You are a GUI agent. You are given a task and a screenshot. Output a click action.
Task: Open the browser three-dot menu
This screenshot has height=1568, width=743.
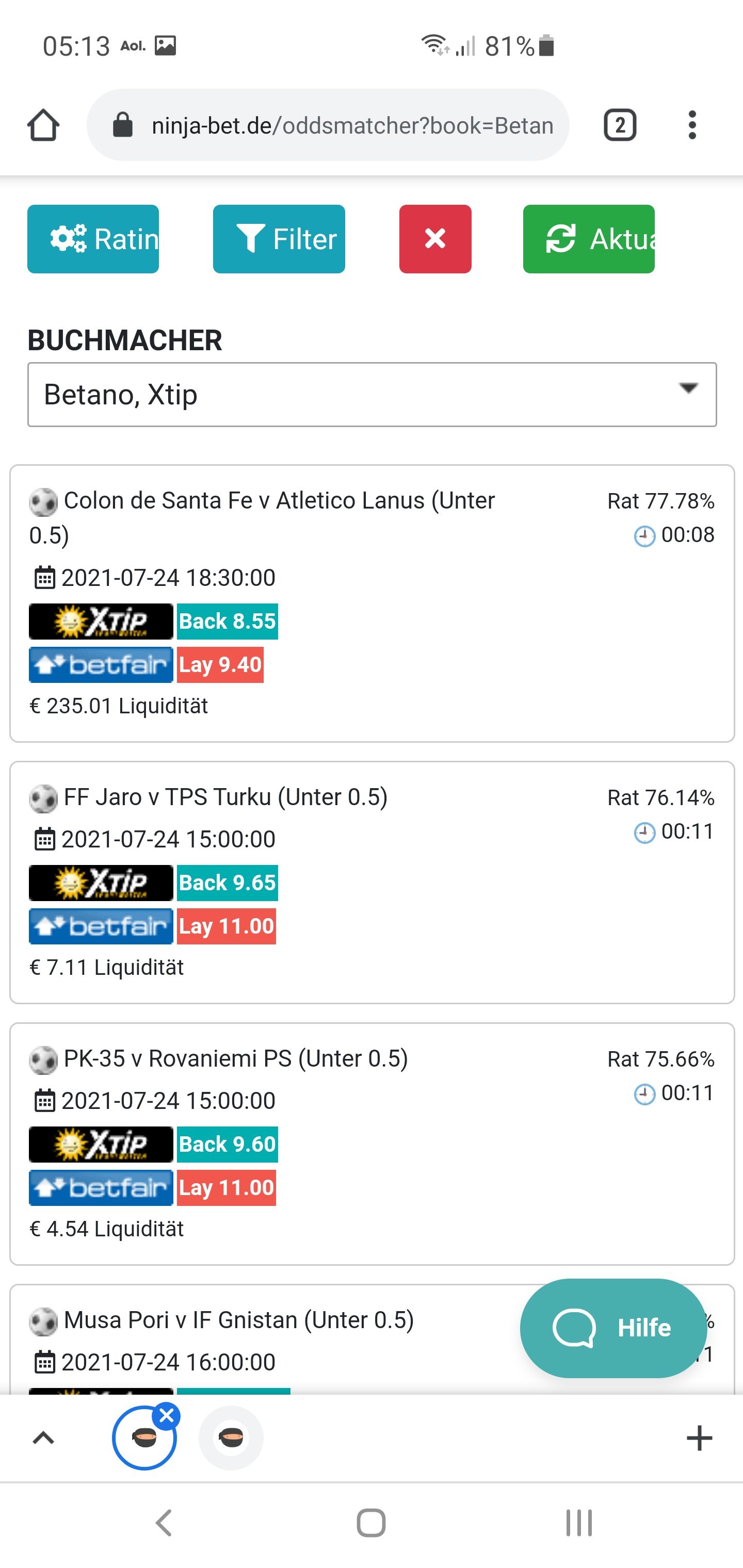coord(692,125)
